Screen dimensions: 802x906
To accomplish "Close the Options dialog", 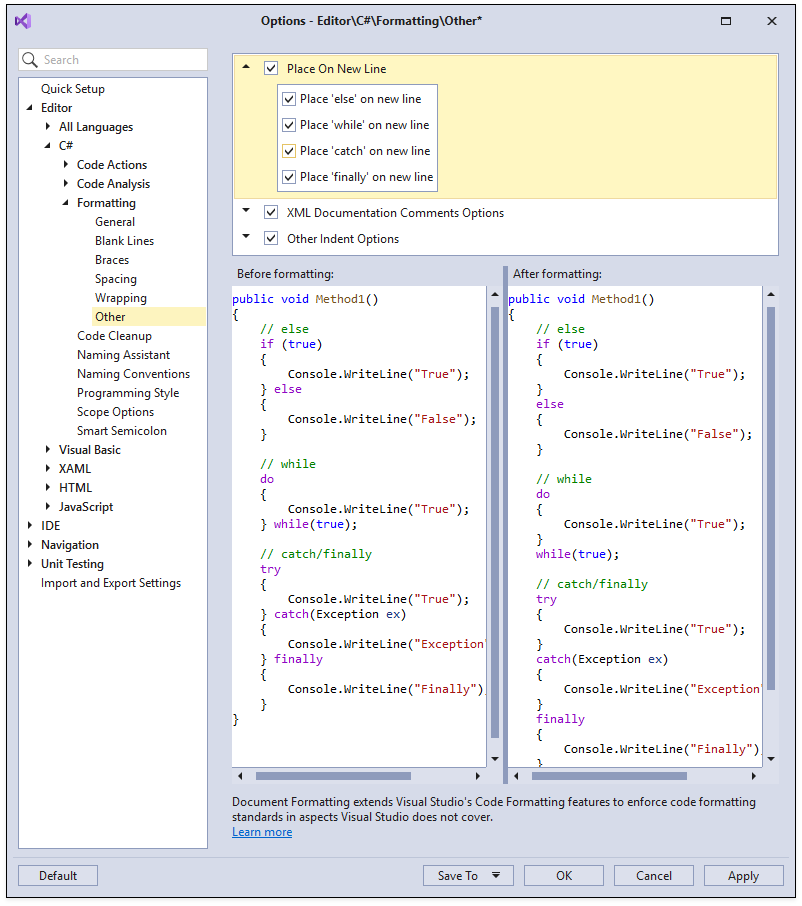I will pos(771,21).
